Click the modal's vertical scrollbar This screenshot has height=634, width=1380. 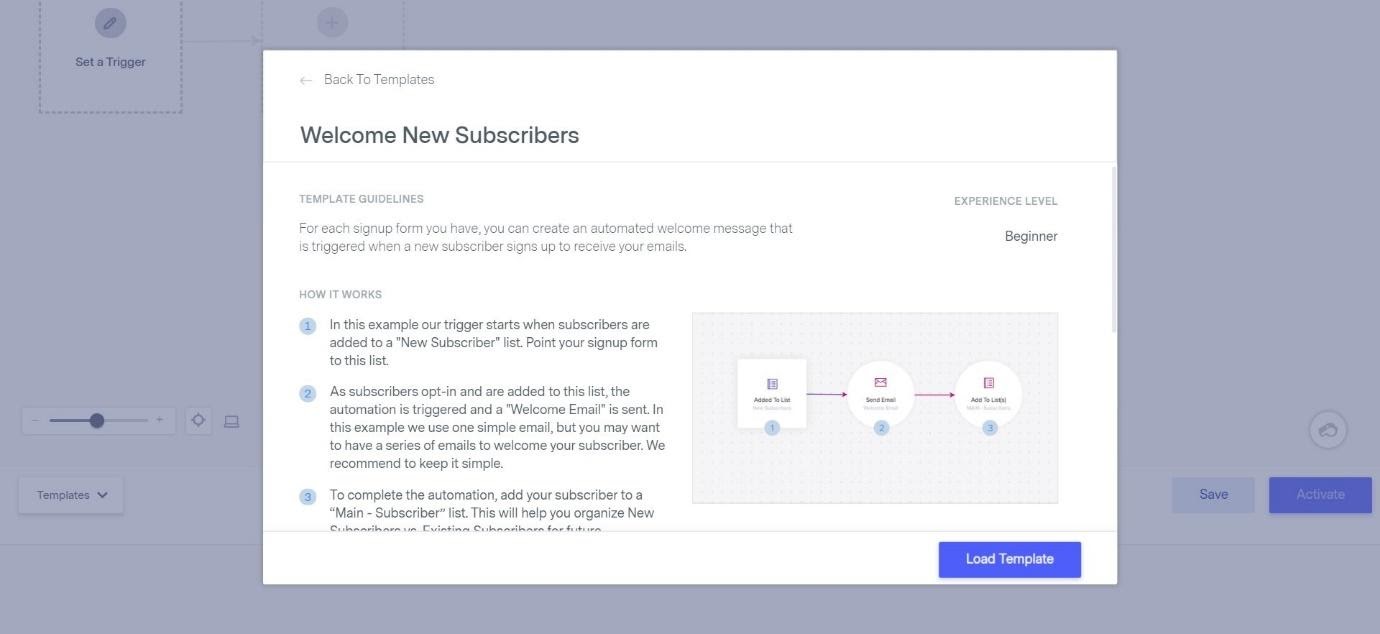point(1113,250)
